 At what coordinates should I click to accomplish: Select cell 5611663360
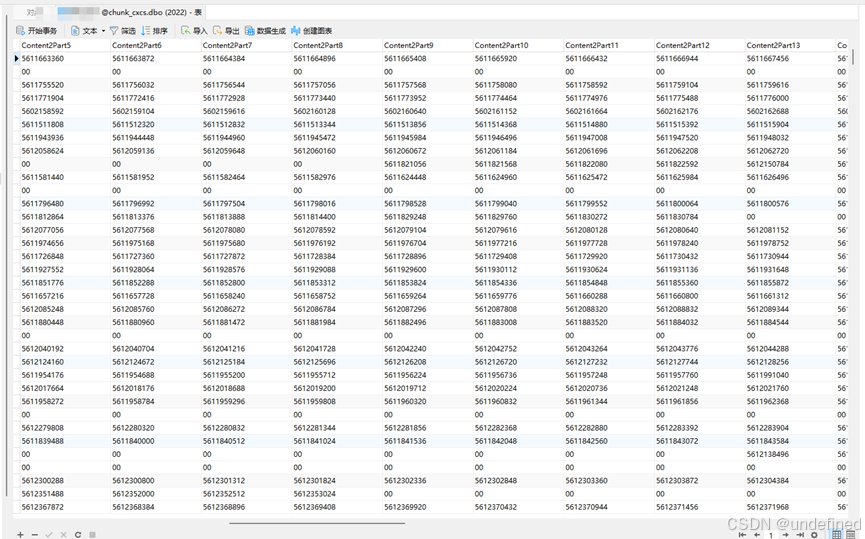point(65,58)
